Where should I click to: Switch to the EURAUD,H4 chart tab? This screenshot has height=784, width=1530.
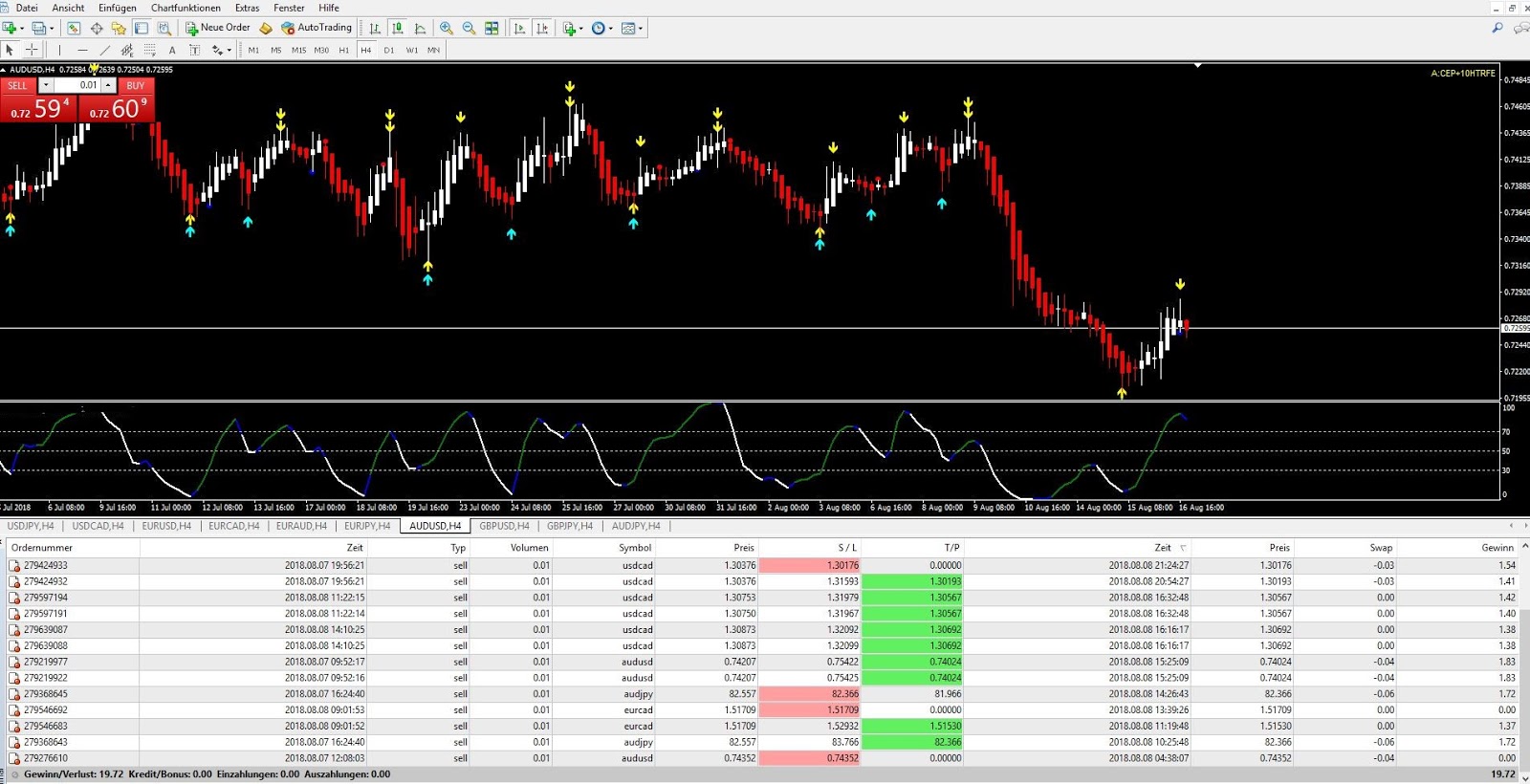(301, 526)
